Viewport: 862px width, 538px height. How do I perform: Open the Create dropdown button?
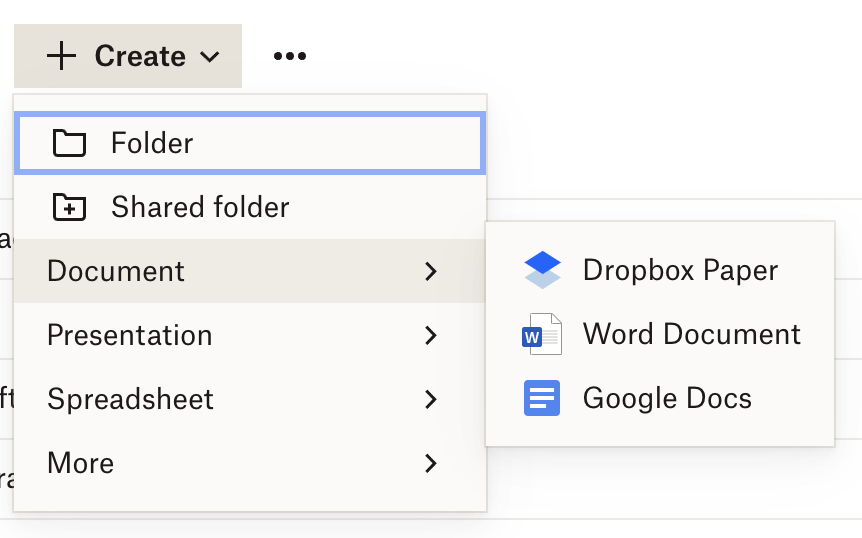coord(128,56)
